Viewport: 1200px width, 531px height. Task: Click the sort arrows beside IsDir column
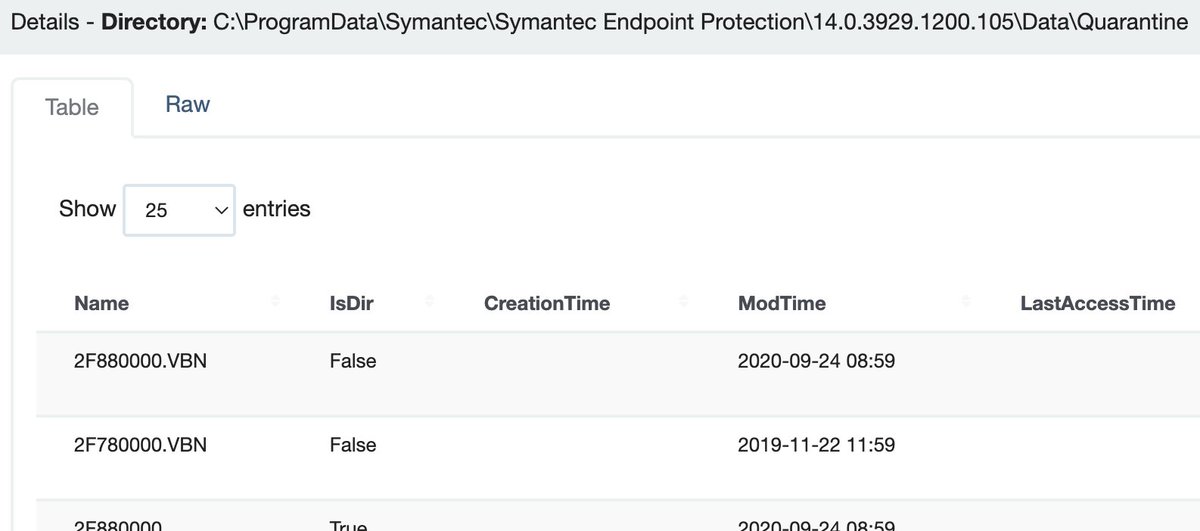[429, 303]
